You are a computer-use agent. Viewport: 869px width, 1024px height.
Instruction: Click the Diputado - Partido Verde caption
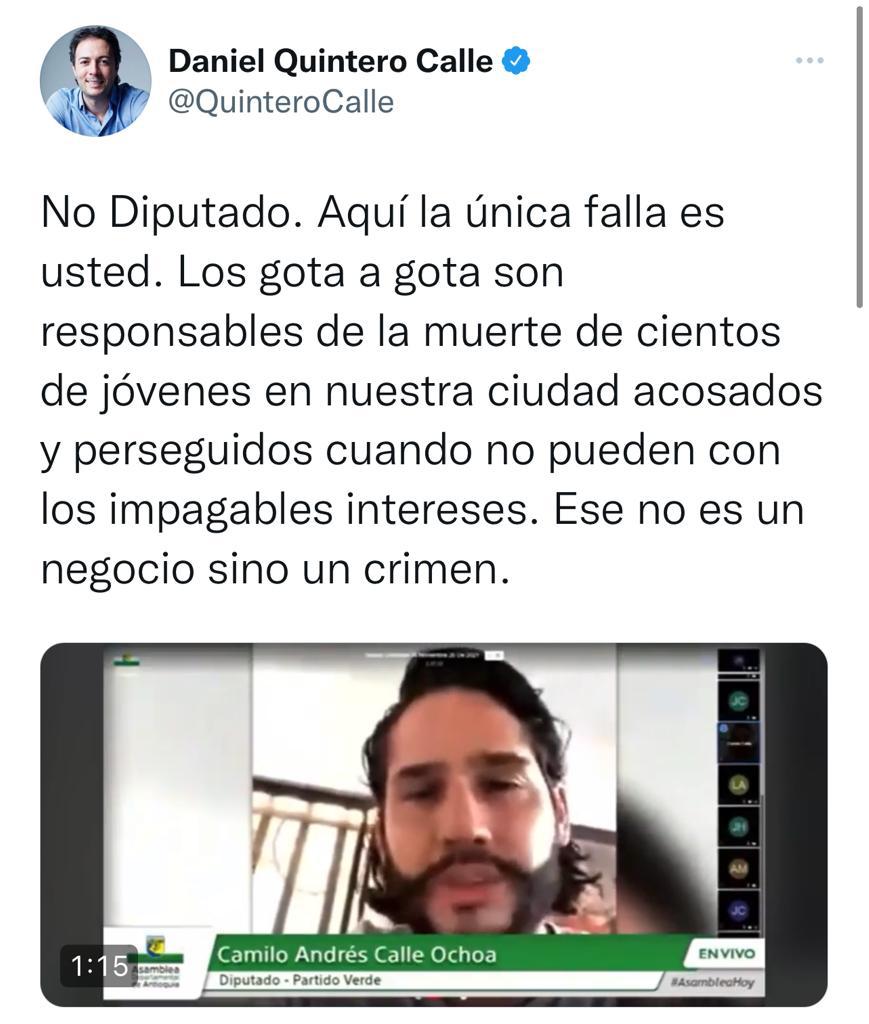click(x=300, y=981)
